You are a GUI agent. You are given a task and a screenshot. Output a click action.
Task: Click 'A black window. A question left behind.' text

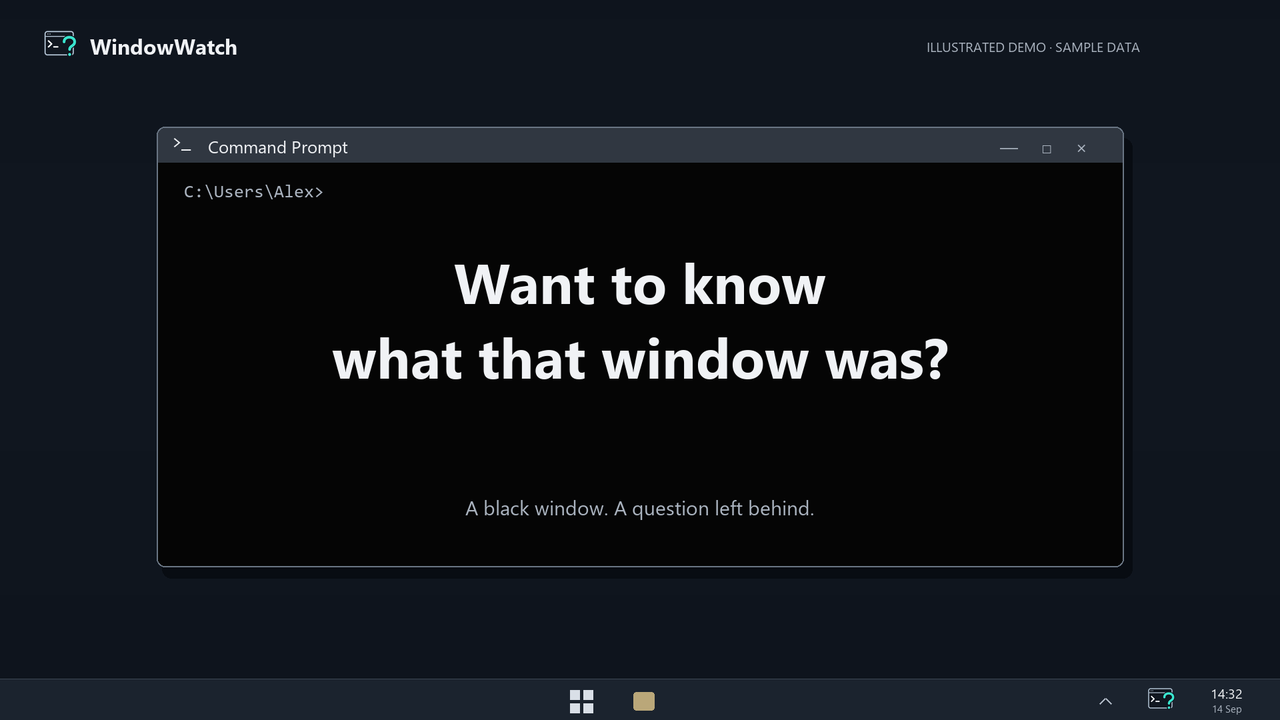640,508
